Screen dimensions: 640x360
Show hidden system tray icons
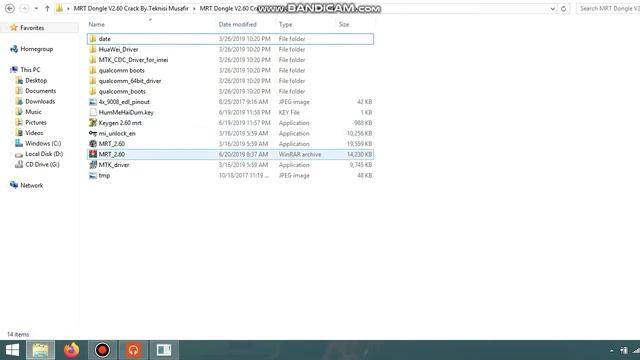[x=611, y=351]
